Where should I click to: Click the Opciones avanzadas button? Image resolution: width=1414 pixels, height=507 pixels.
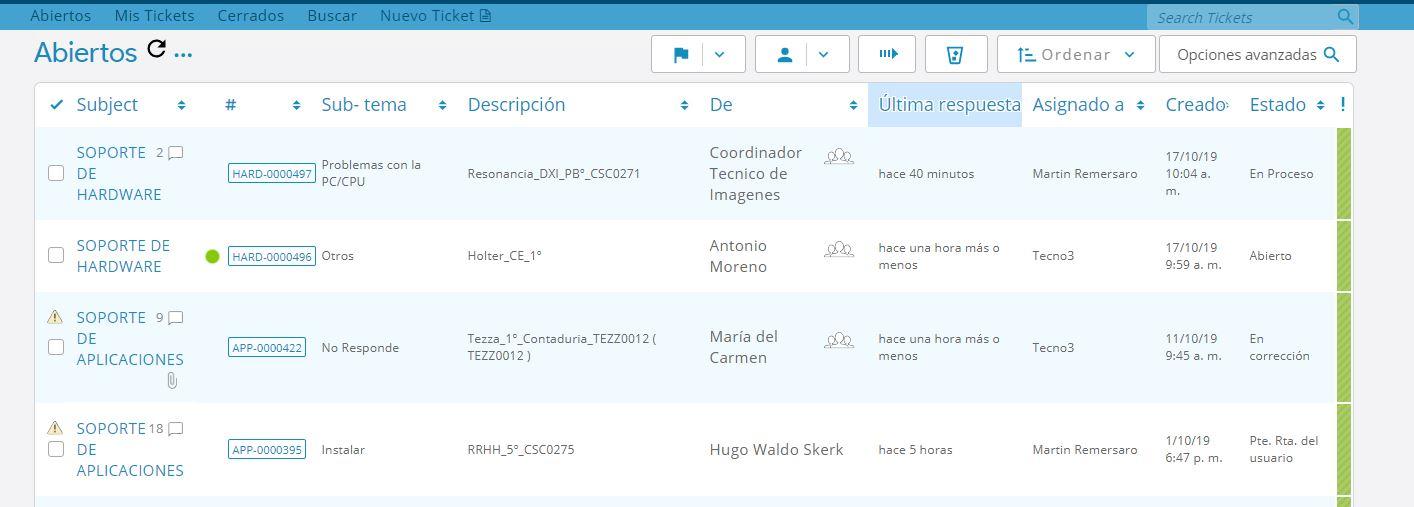click(x=1257, y=55)
